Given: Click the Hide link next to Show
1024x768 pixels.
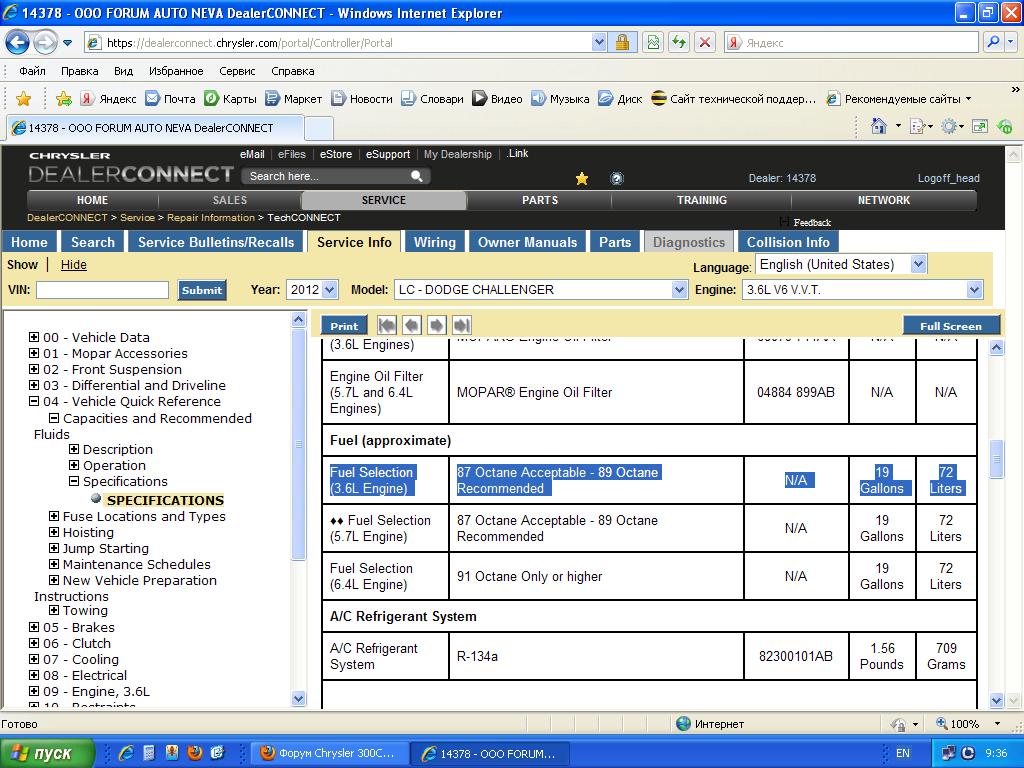Looking at the screenshot, I should tap(74, 264).
